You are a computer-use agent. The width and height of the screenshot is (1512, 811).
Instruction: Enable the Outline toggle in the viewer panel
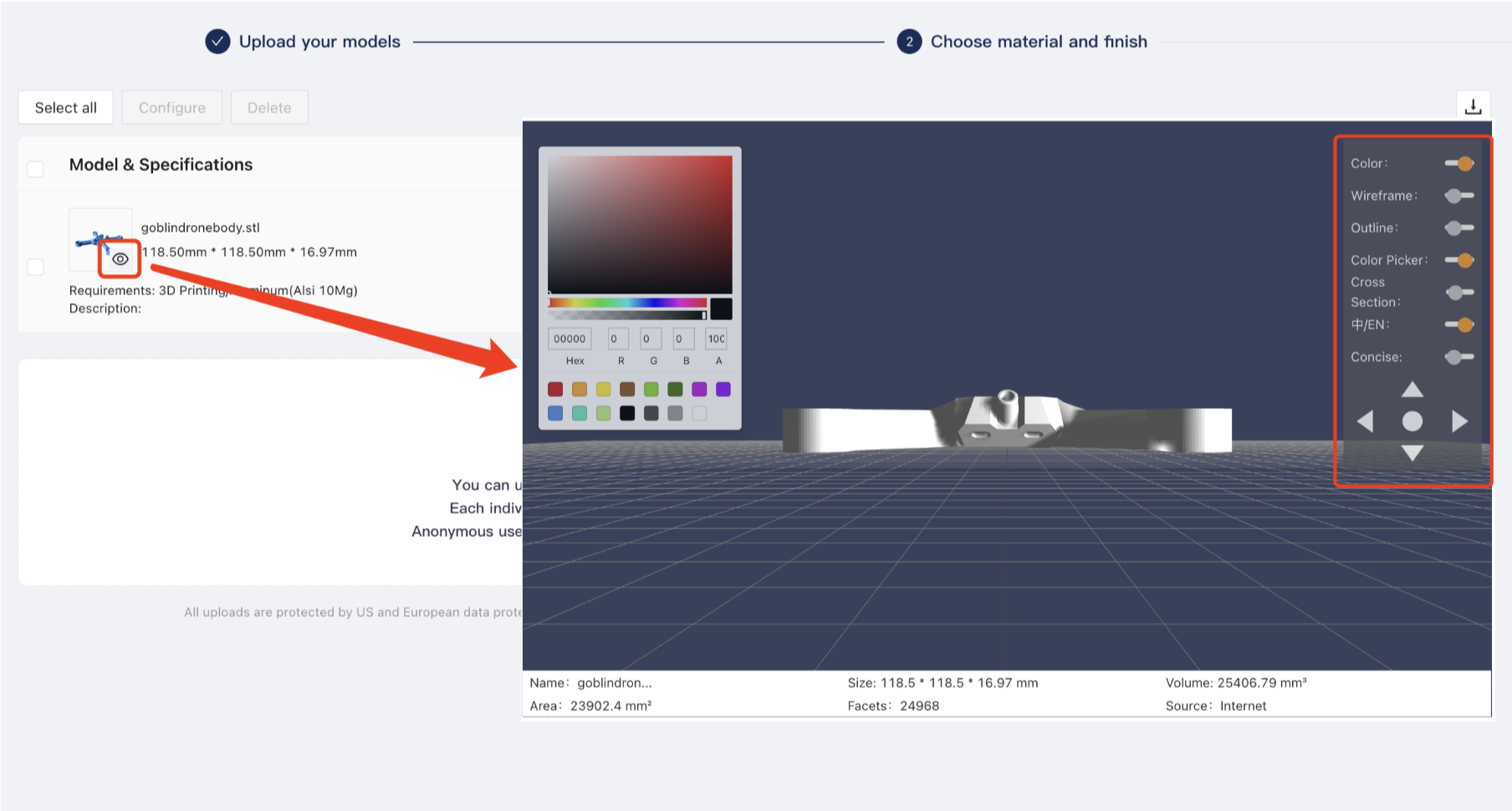point(1458,227)
